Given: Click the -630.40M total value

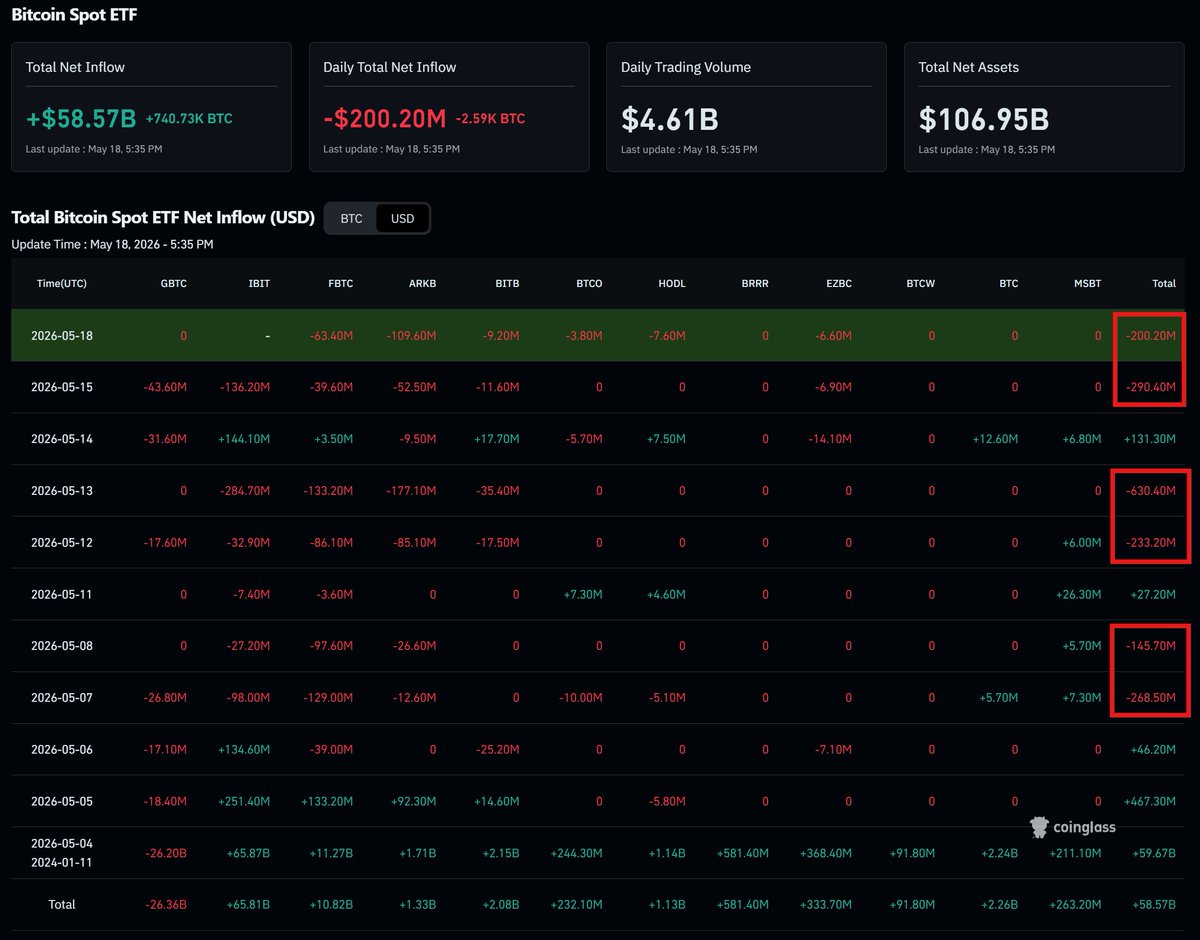Looking at the screenshot, I should (1149, 491).
